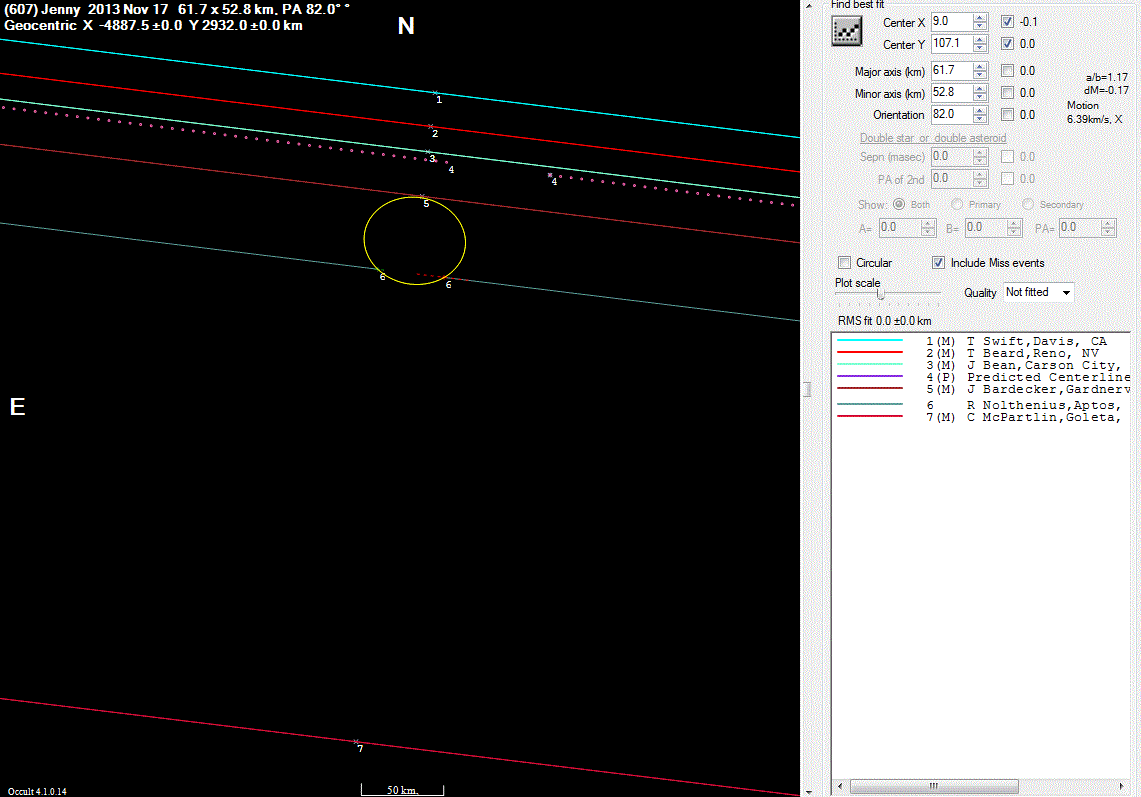Click the Motion 6.39km/s, X text

point(1094,112)
